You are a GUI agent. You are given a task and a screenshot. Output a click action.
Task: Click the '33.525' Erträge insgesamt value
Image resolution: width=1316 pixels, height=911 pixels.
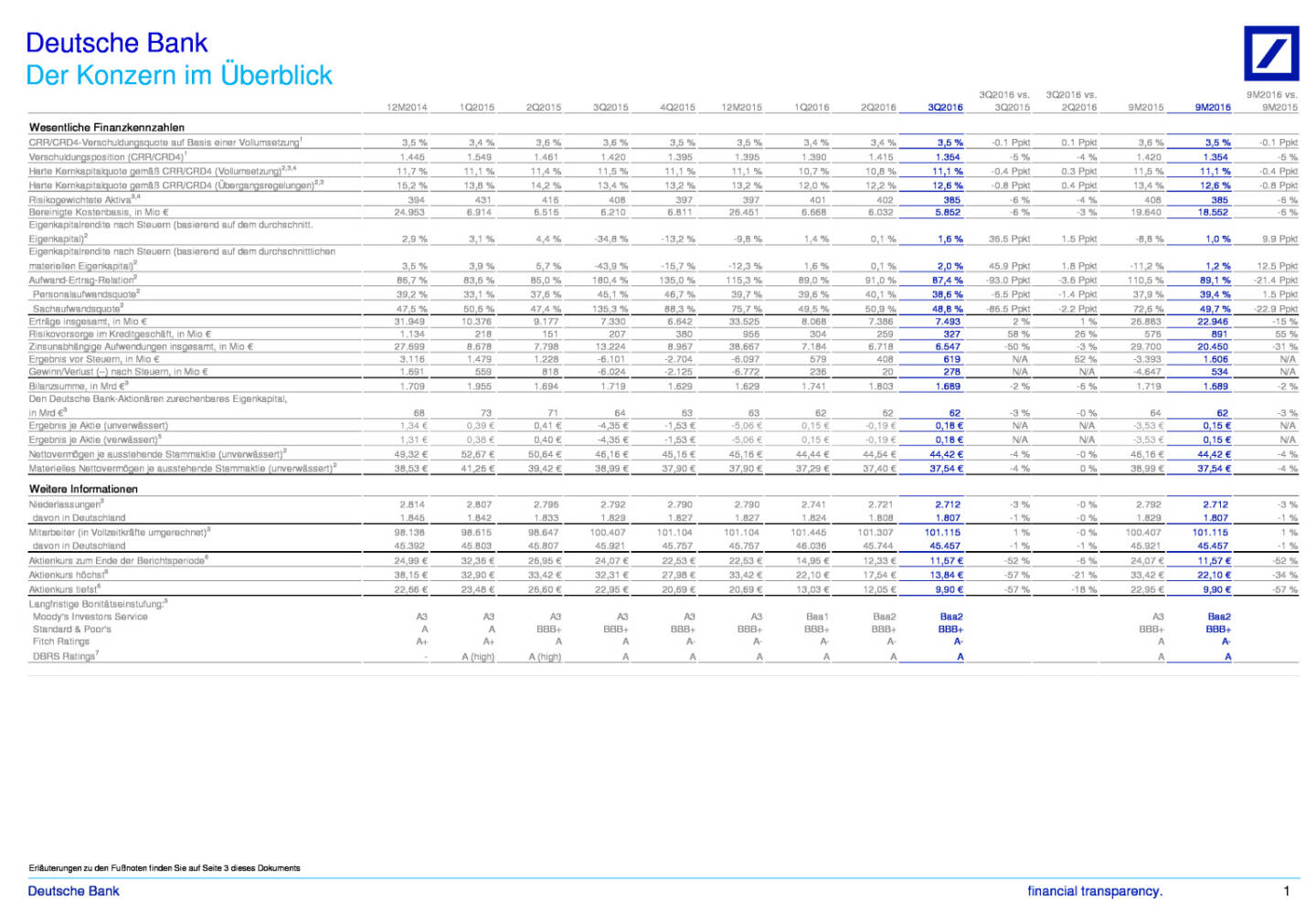pos(744,322)
